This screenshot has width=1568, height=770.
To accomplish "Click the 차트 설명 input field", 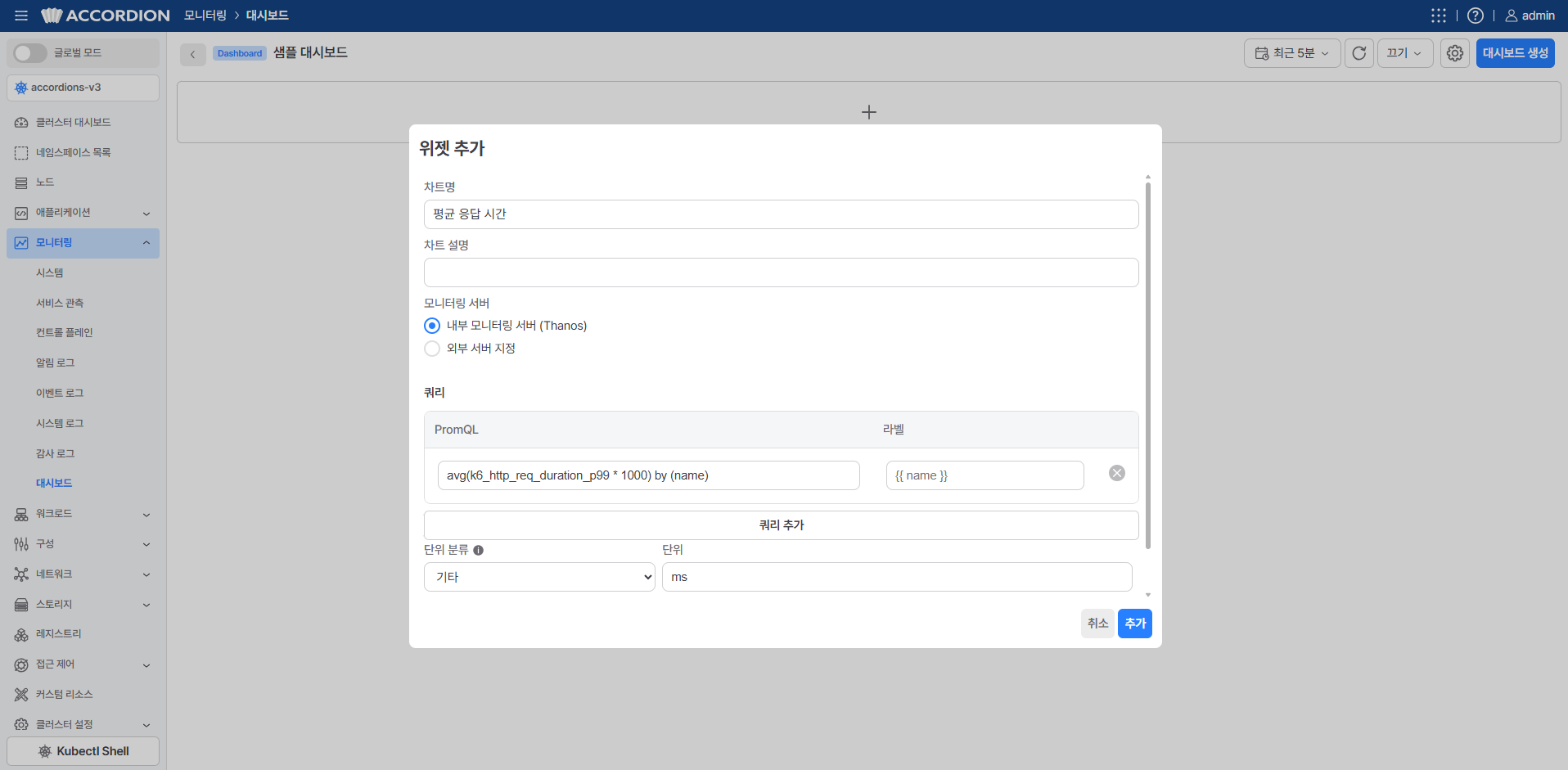I will click(781, 272).
